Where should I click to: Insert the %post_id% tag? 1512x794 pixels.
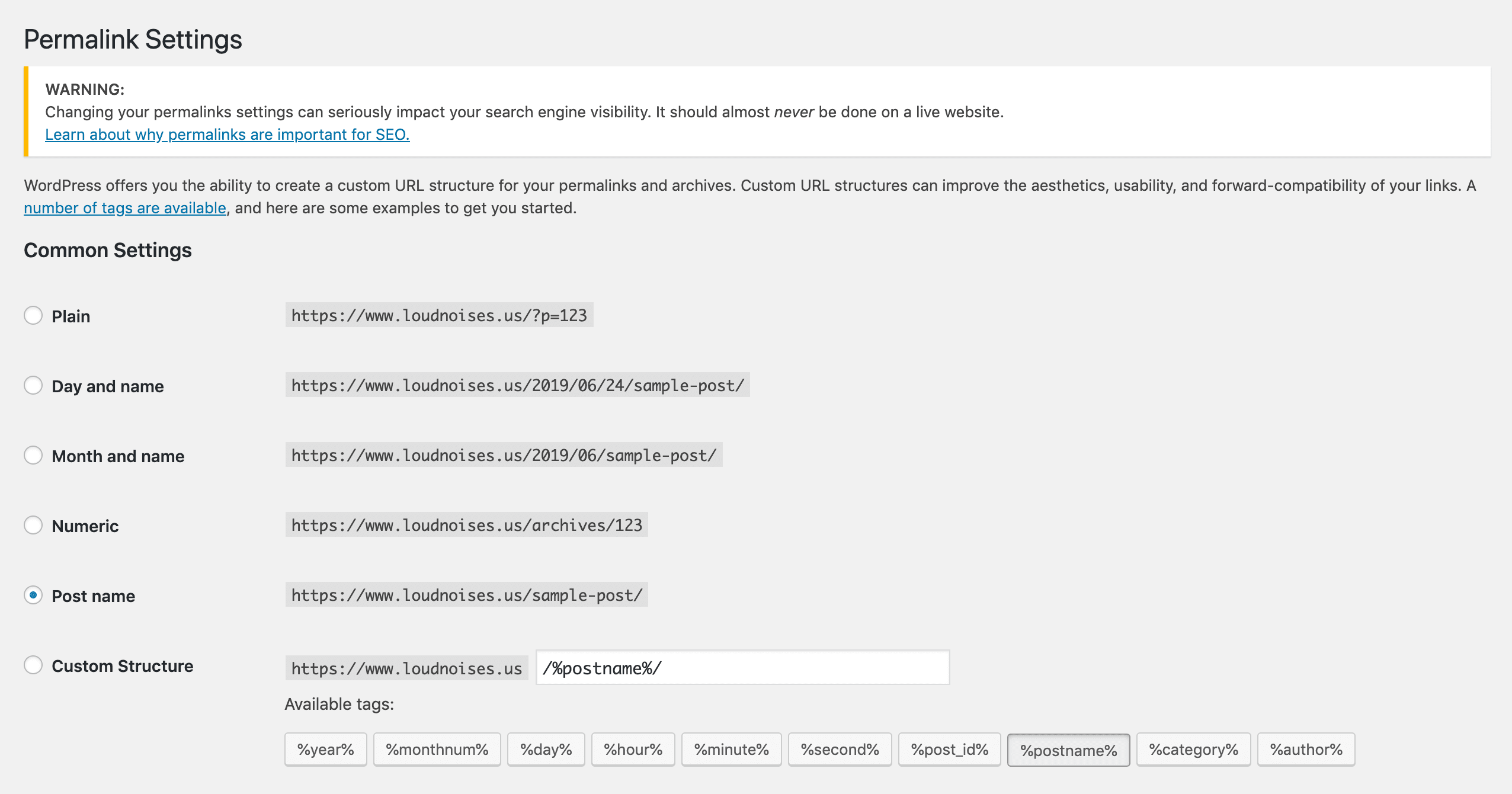pyautogui.click(x=950, y=750)
